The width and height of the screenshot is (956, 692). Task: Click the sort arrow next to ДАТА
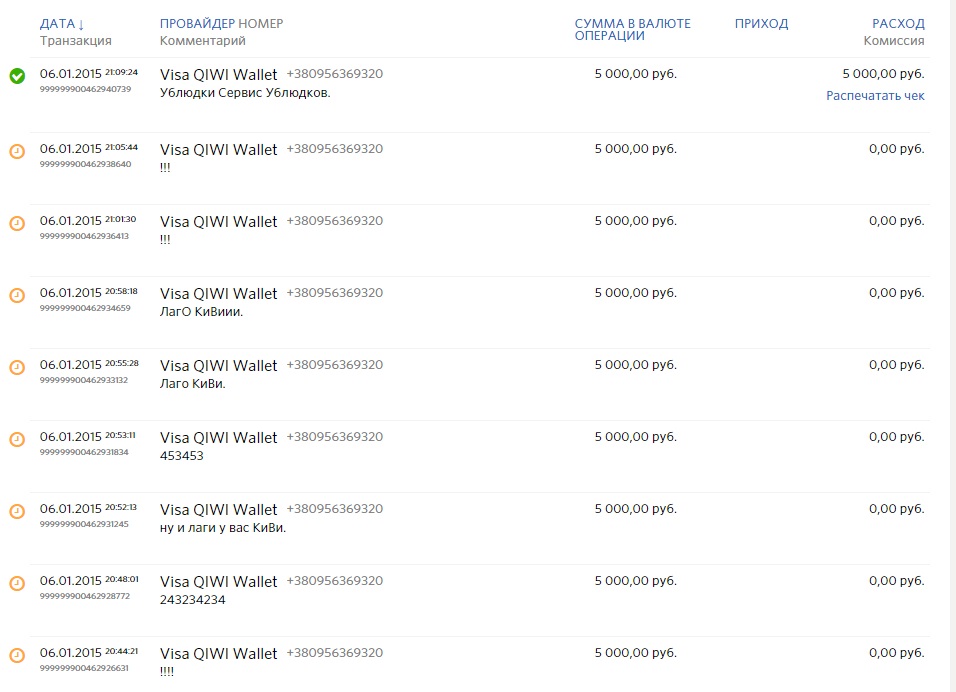pos(81,25)
